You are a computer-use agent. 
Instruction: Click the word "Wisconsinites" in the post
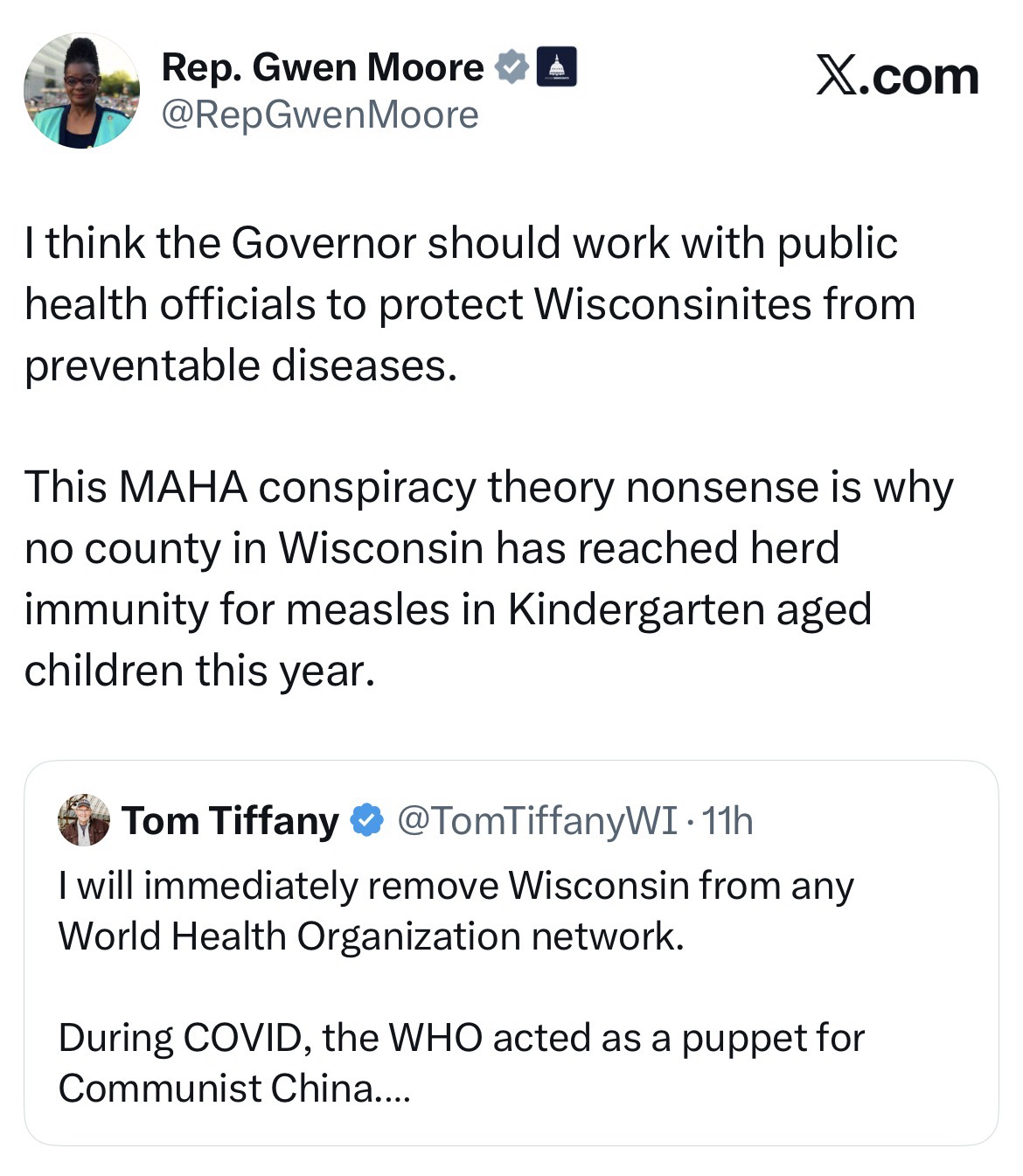point(672,303)
